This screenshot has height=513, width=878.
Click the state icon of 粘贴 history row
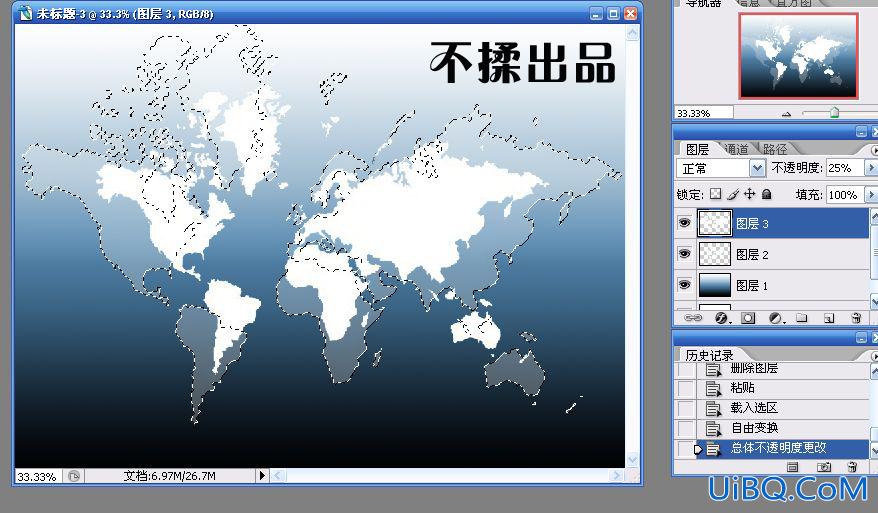click(713, 388)
